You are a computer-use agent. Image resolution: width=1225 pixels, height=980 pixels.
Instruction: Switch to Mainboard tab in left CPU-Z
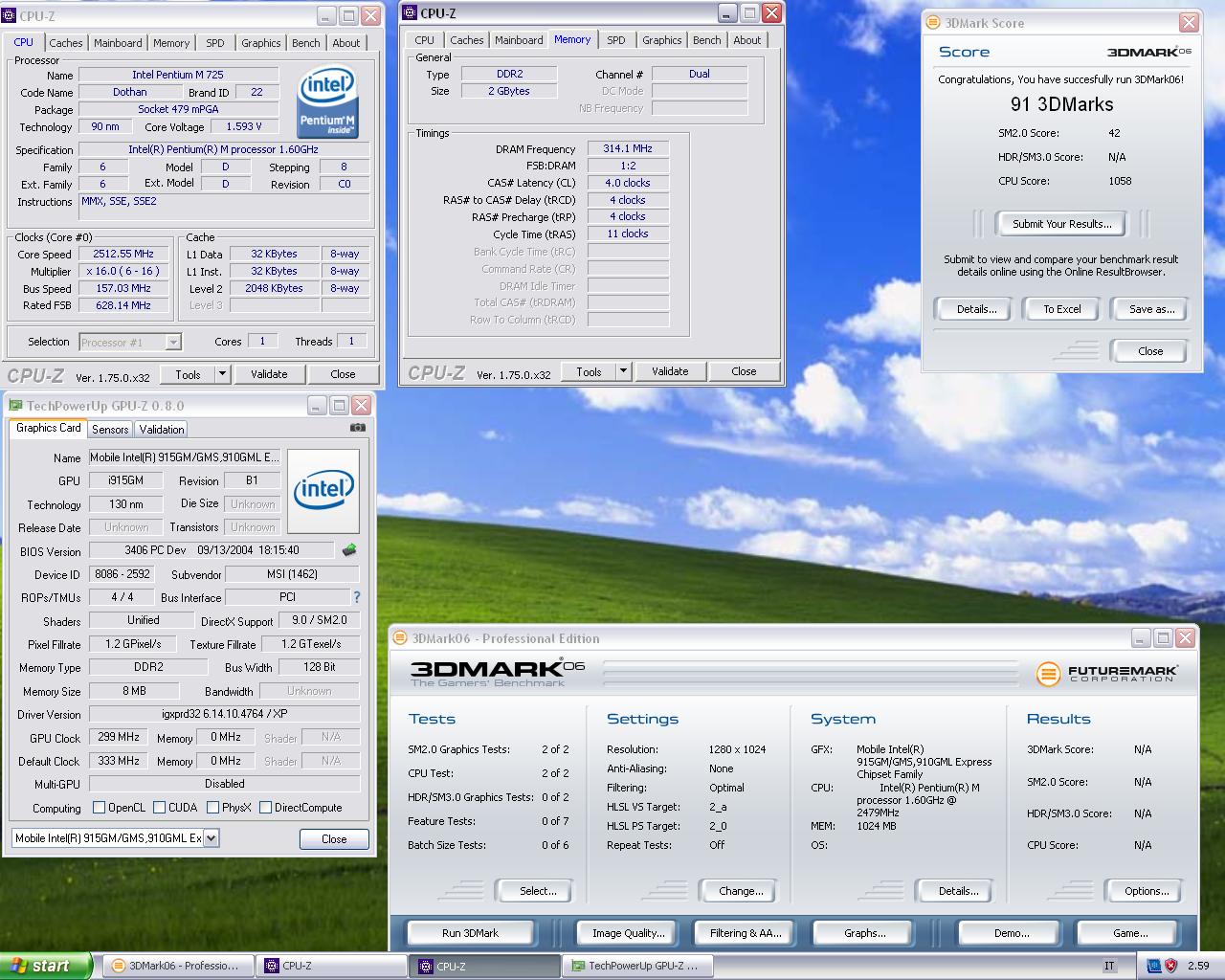[x=118, y=43]
